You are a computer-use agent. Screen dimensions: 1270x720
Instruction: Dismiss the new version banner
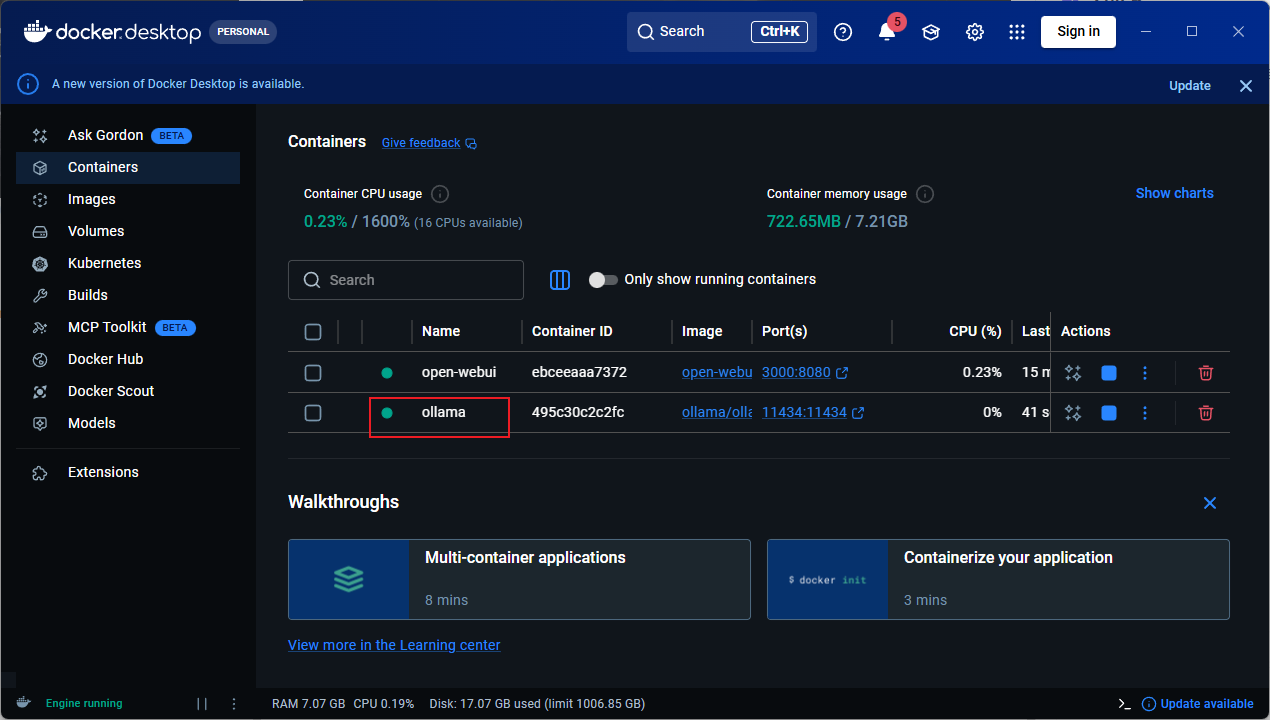pyautogui.click(x=1246, y=86)
